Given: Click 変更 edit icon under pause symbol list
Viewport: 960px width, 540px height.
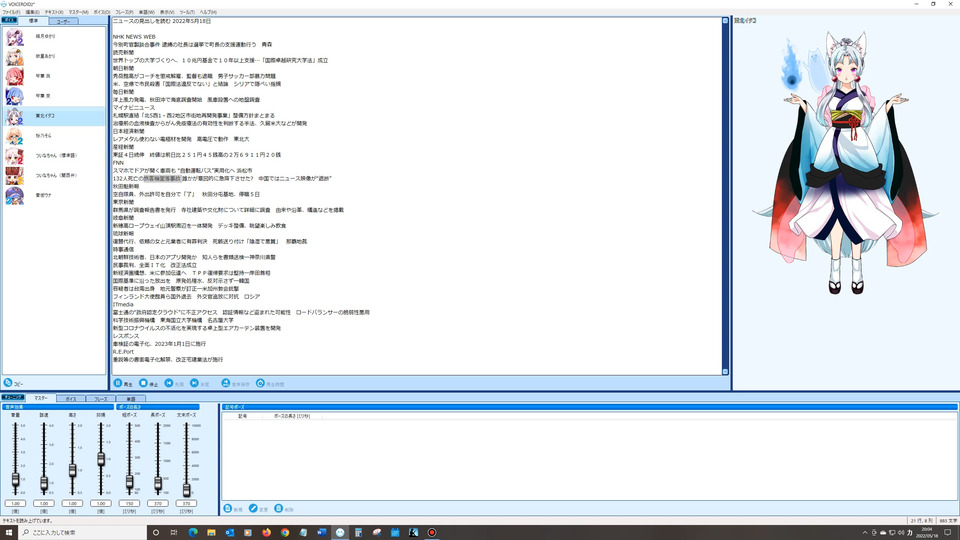Looking at the screenshot, I should tap(253, 508).
